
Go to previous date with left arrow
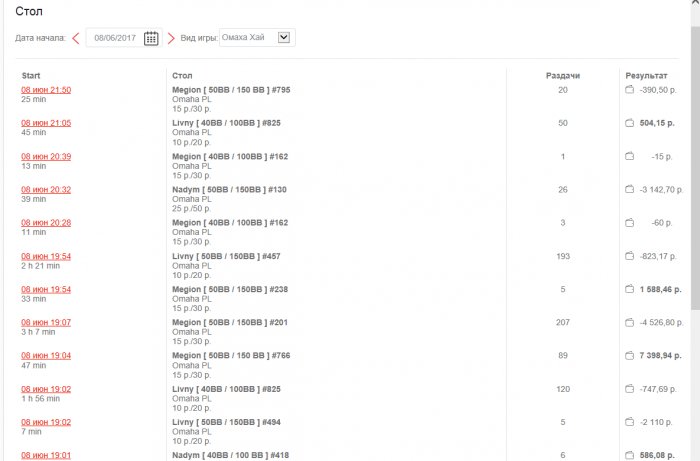coord(76,38)
